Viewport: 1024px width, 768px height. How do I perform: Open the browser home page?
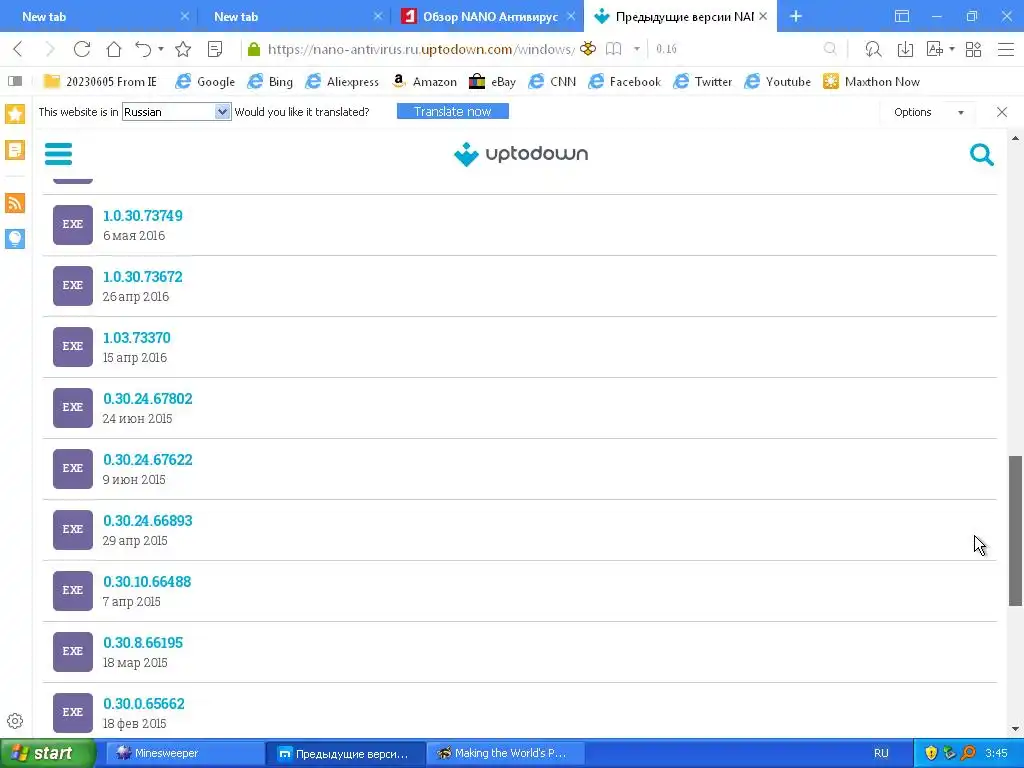coord(114,49)
